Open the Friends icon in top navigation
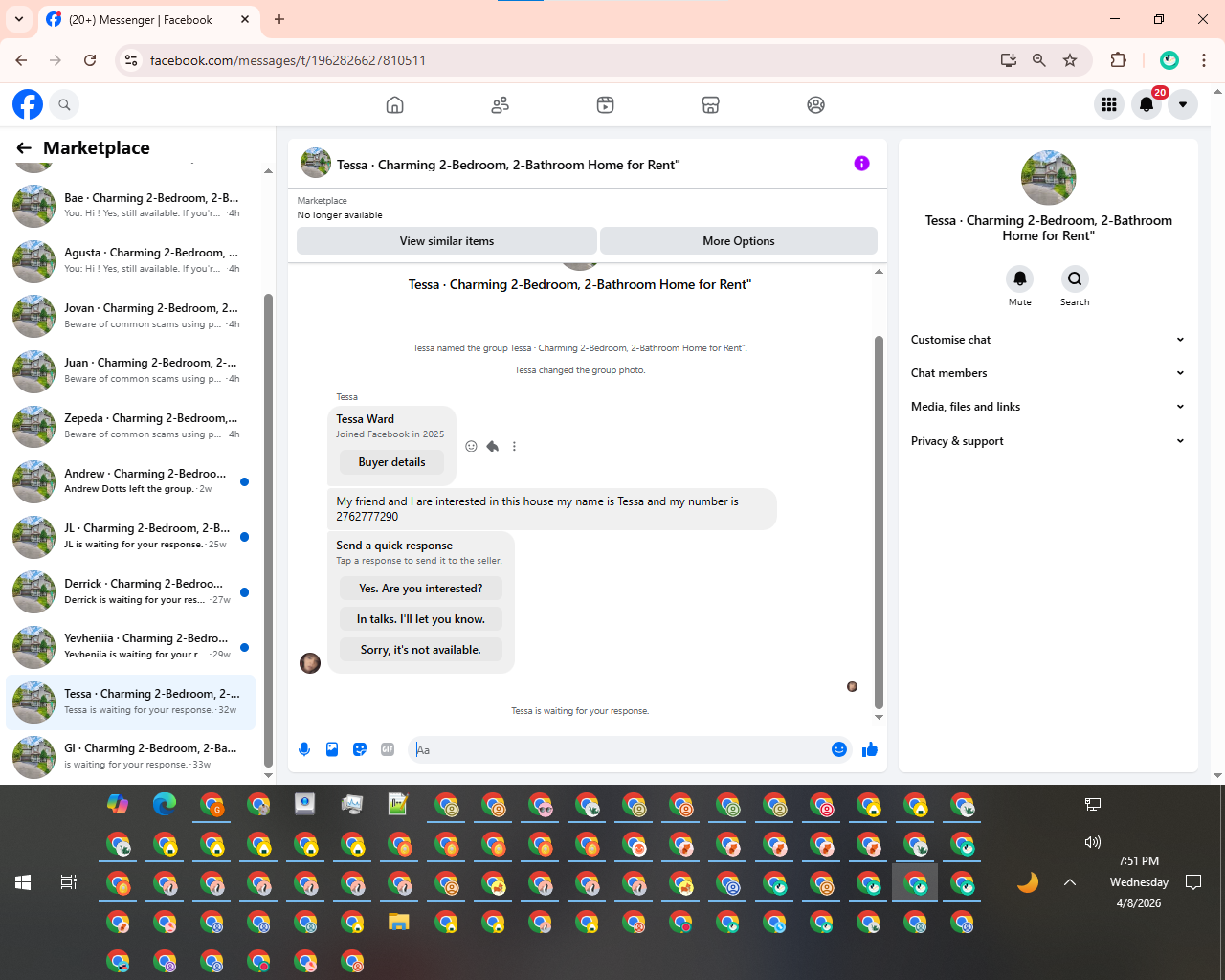Image resolution: width=1225 pixels, height=980 pixels. pos(500,104)
